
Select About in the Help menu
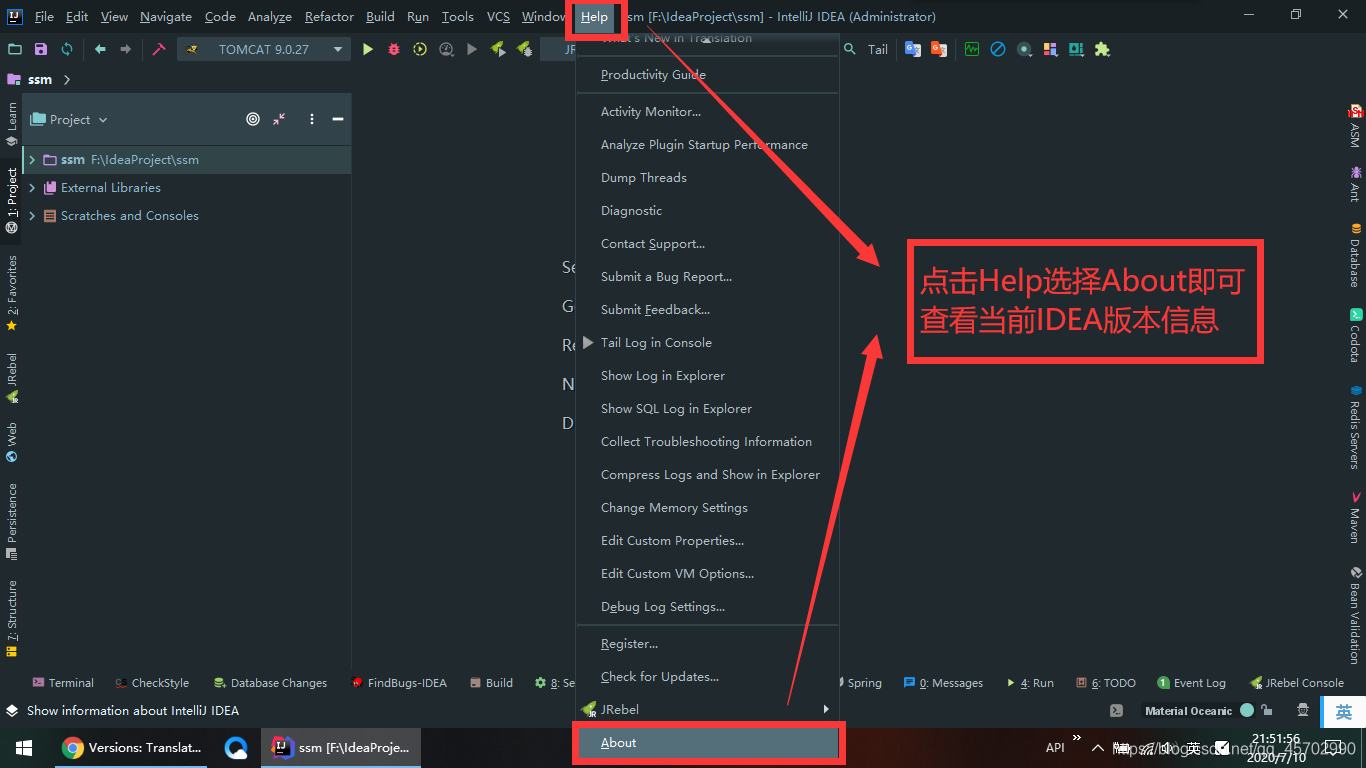[x=708, y=742]
